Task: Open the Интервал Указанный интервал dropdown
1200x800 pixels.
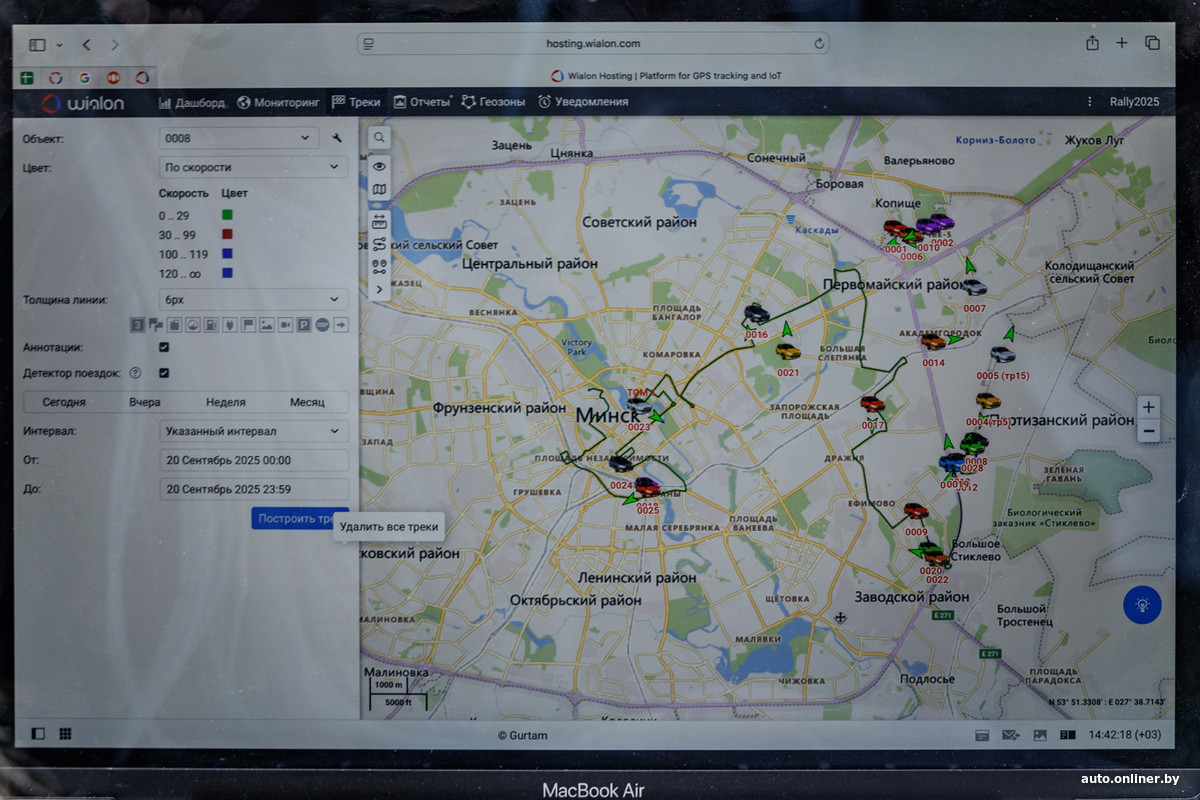Action: click(x=254, y=431)
